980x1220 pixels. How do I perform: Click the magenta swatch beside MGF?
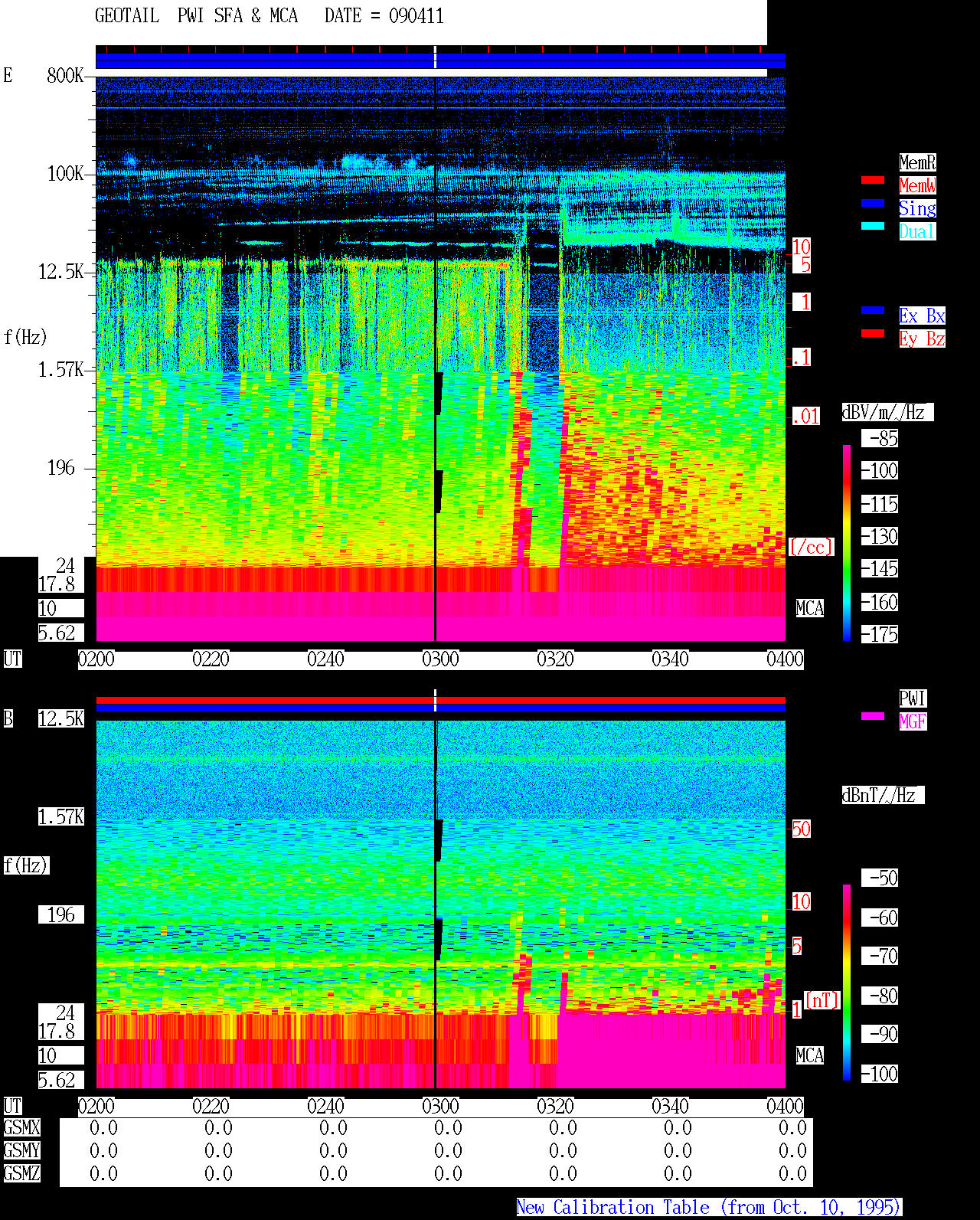pyautogui.click(x=873, y=716)
